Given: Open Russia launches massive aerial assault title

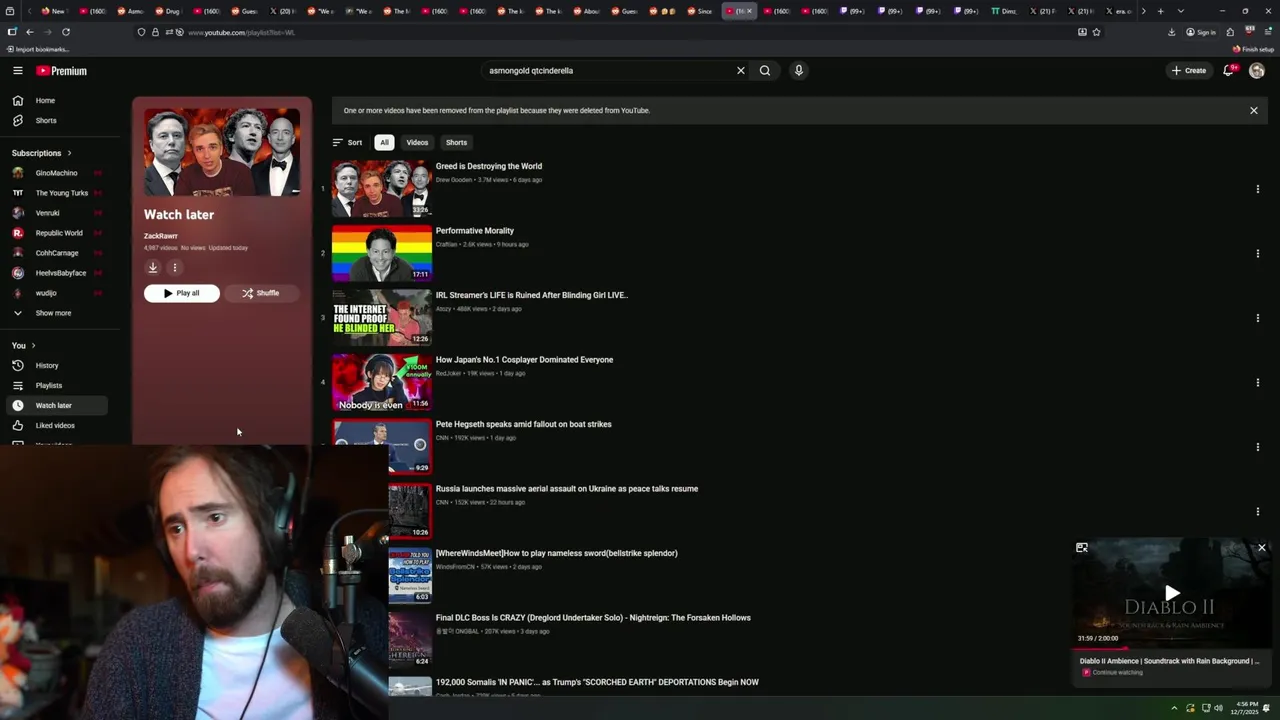Looking at the screenshot, I should (567, 489).
